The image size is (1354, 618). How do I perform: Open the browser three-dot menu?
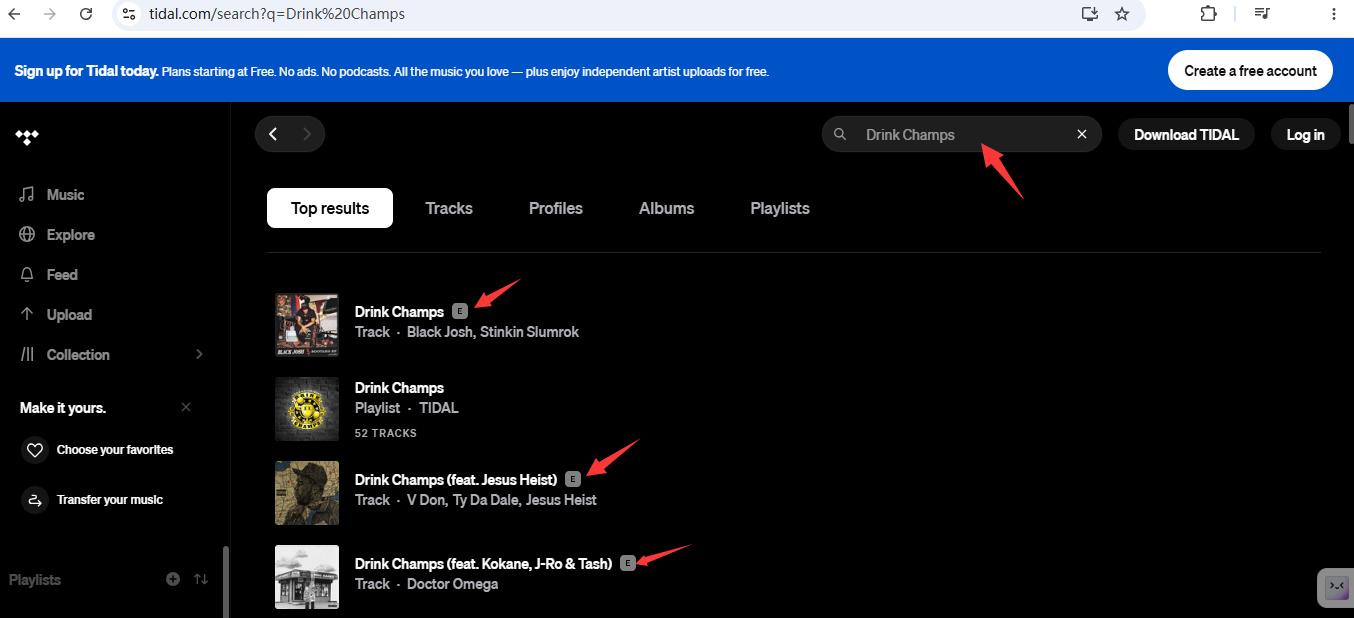click(1333, 14)
